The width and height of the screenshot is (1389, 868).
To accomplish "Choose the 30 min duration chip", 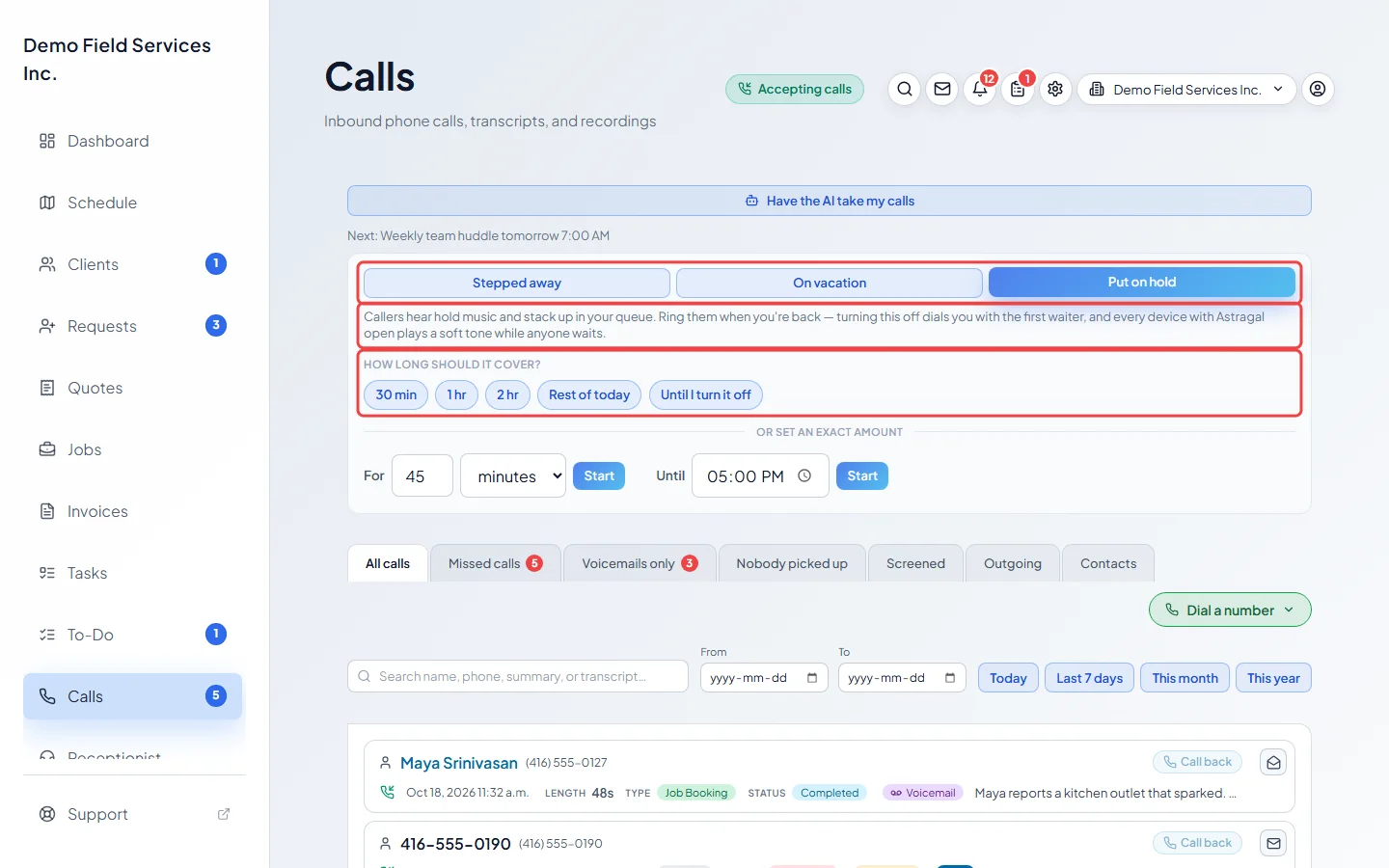I will coord(395,394).
